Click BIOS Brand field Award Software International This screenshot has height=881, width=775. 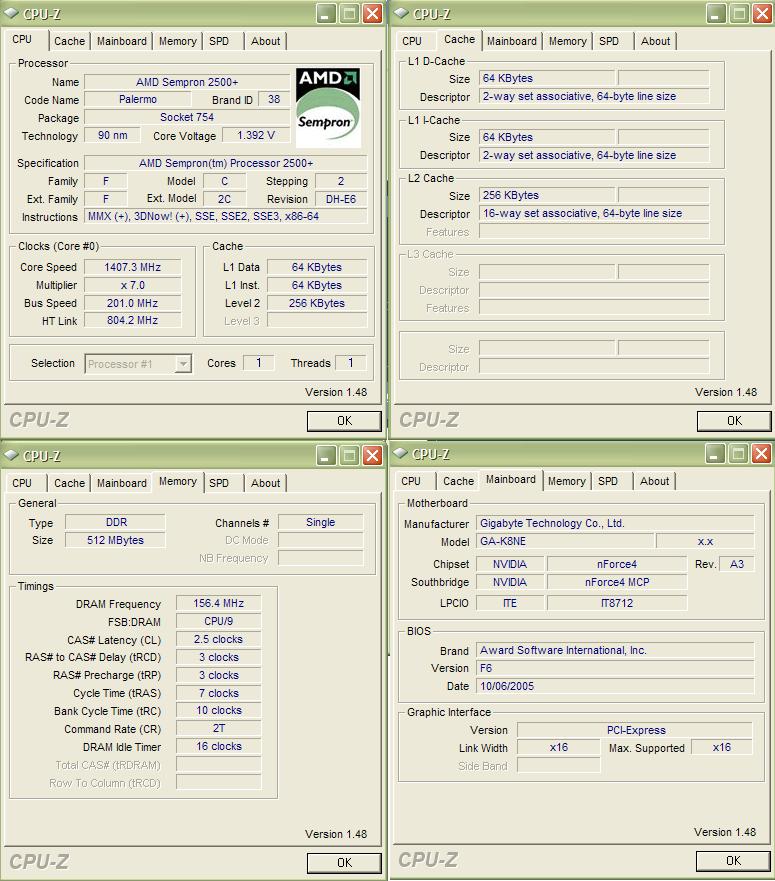[x=615, y=651]
